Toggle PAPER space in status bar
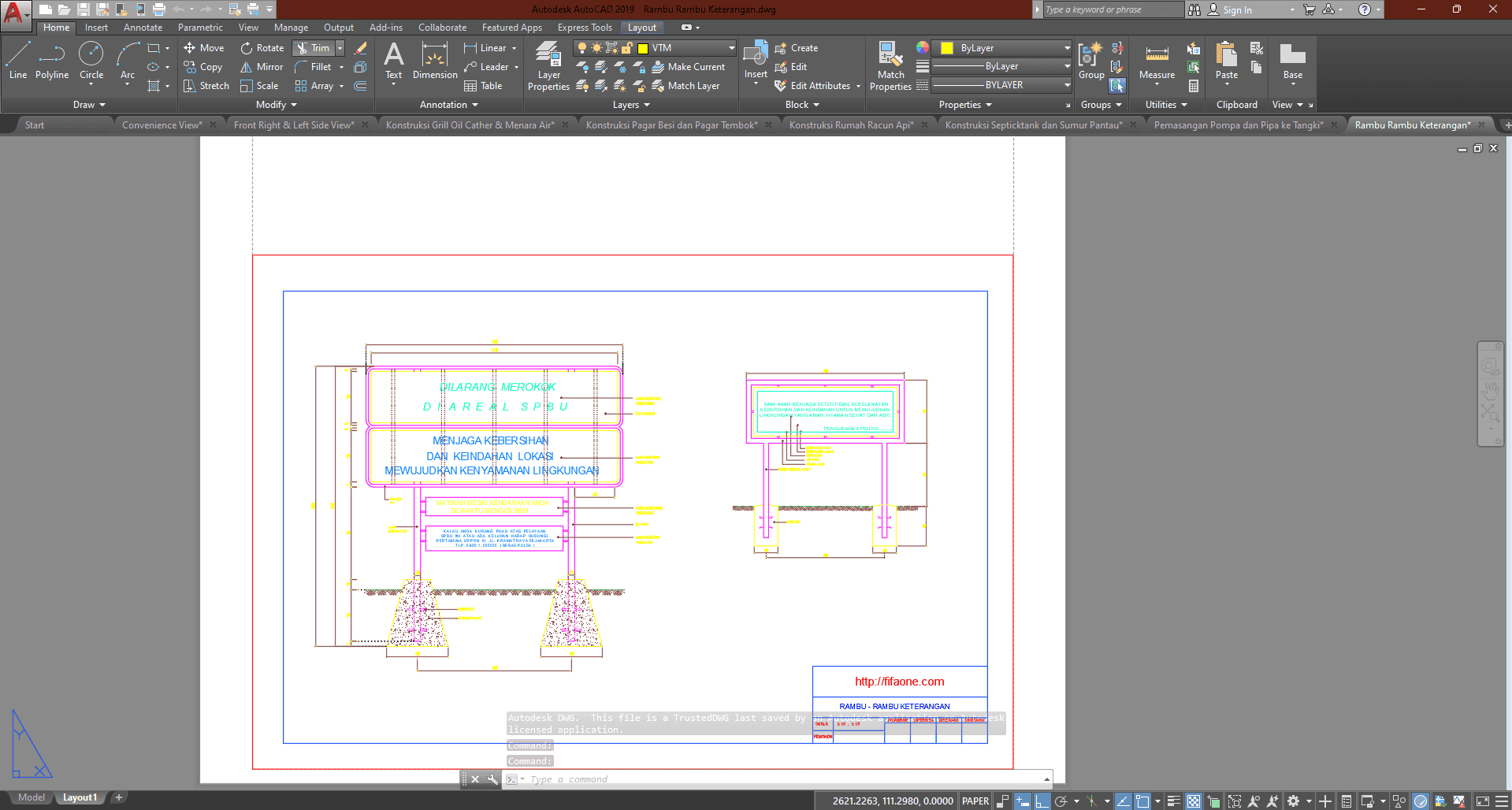Viewport: 1512px width, 810px height. click(x=975, y=801)
